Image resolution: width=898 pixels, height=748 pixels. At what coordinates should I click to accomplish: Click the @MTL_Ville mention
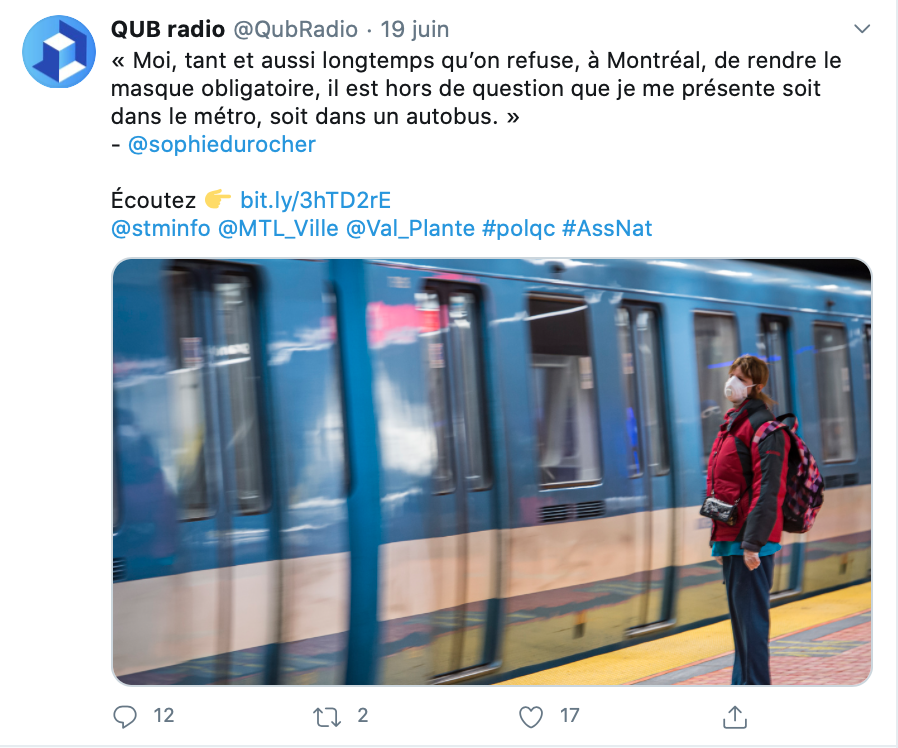pyautogui.click(x=278, y=228)
